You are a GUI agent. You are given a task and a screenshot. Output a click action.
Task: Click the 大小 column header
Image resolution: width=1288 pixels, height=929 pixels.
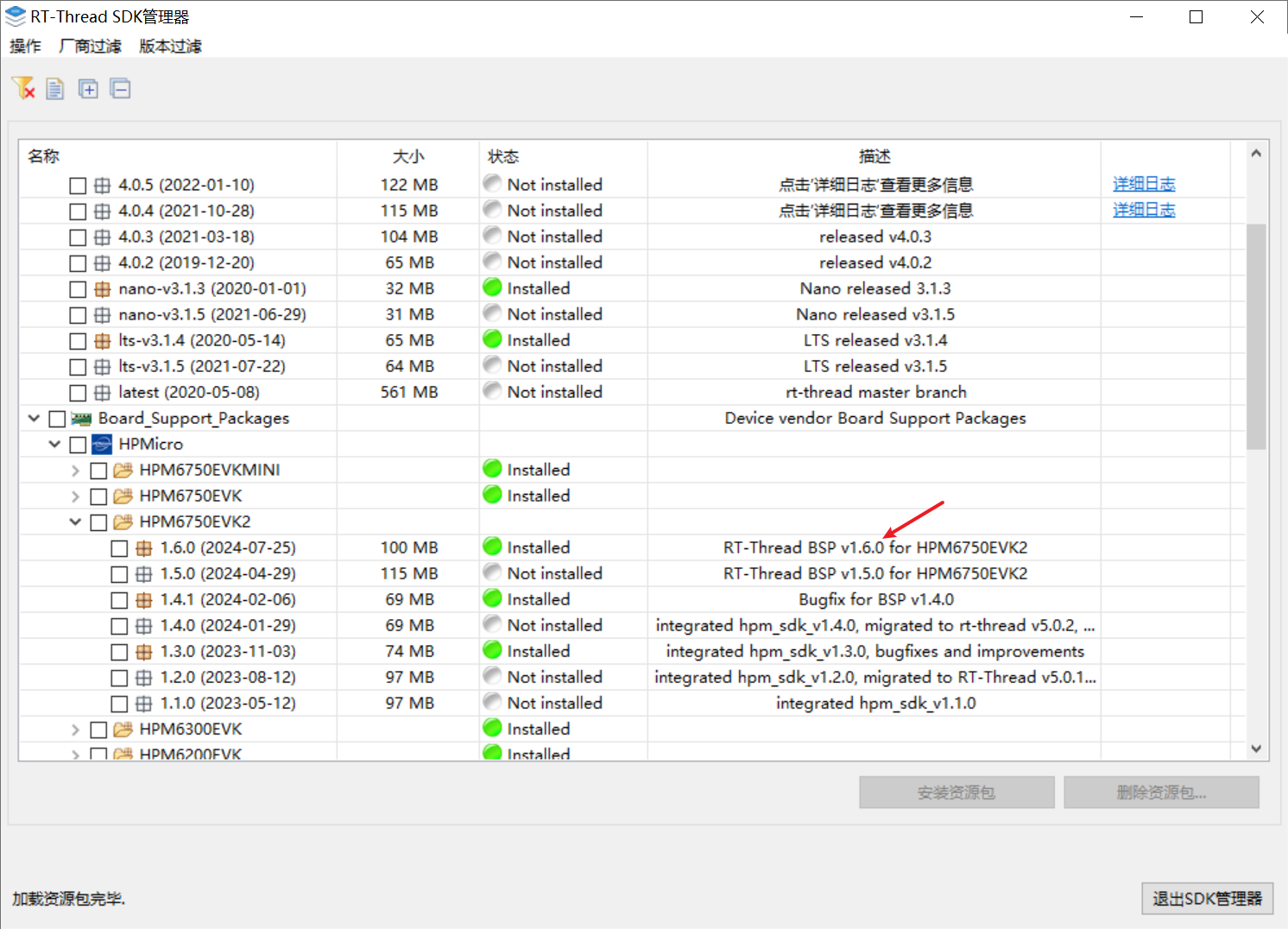(408, 156)
